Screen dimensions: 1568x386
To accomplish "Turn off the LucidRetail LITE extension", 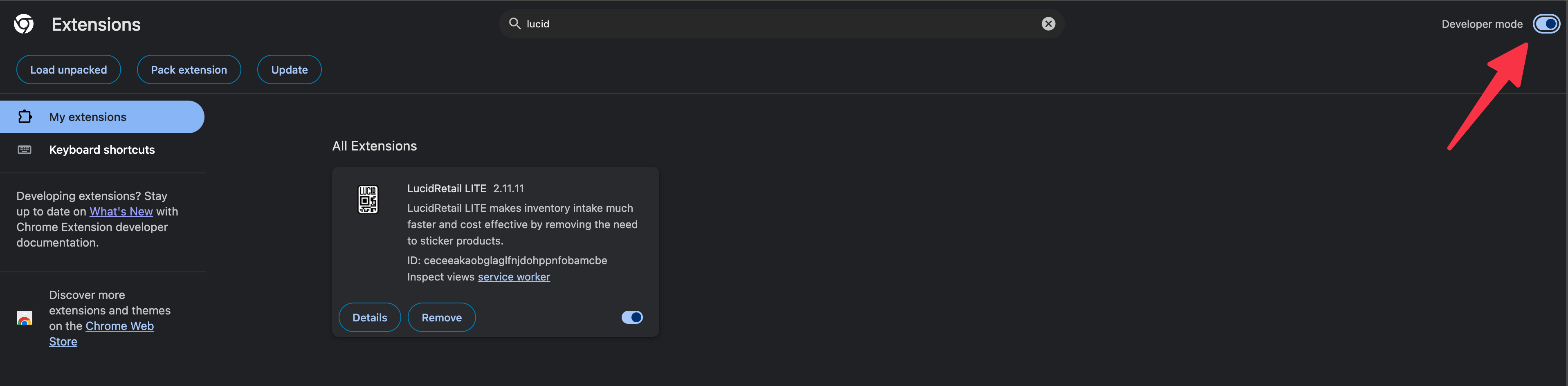I will (632, 317).
